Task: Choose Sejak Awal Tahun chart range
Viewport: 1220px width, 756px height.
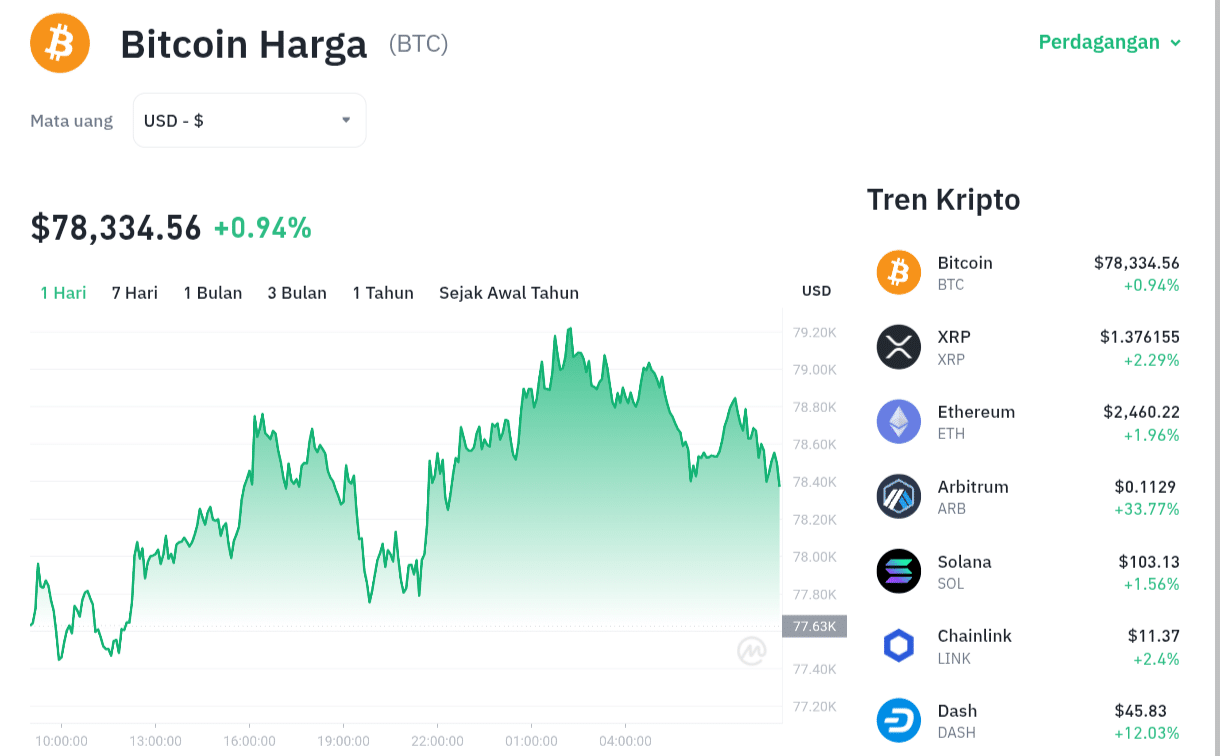Action: tap(509, 293)
